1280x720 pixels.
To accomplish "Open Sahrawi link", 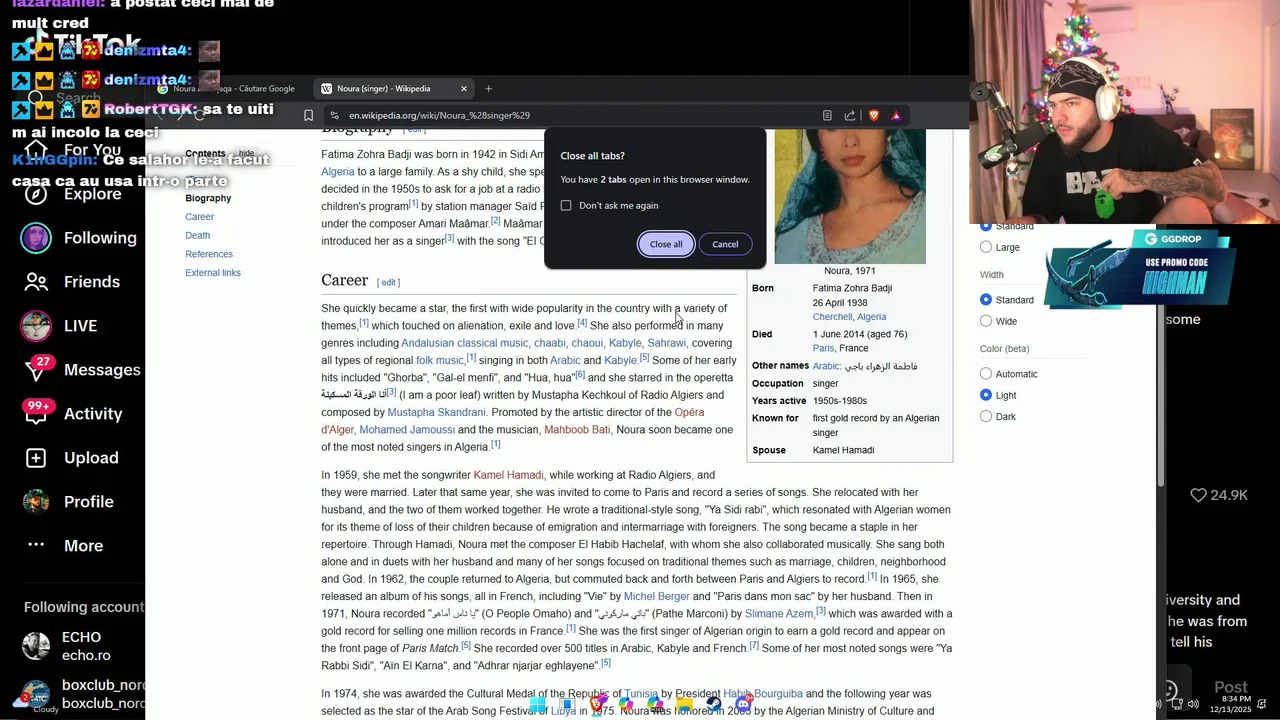I will coord(666,343).
